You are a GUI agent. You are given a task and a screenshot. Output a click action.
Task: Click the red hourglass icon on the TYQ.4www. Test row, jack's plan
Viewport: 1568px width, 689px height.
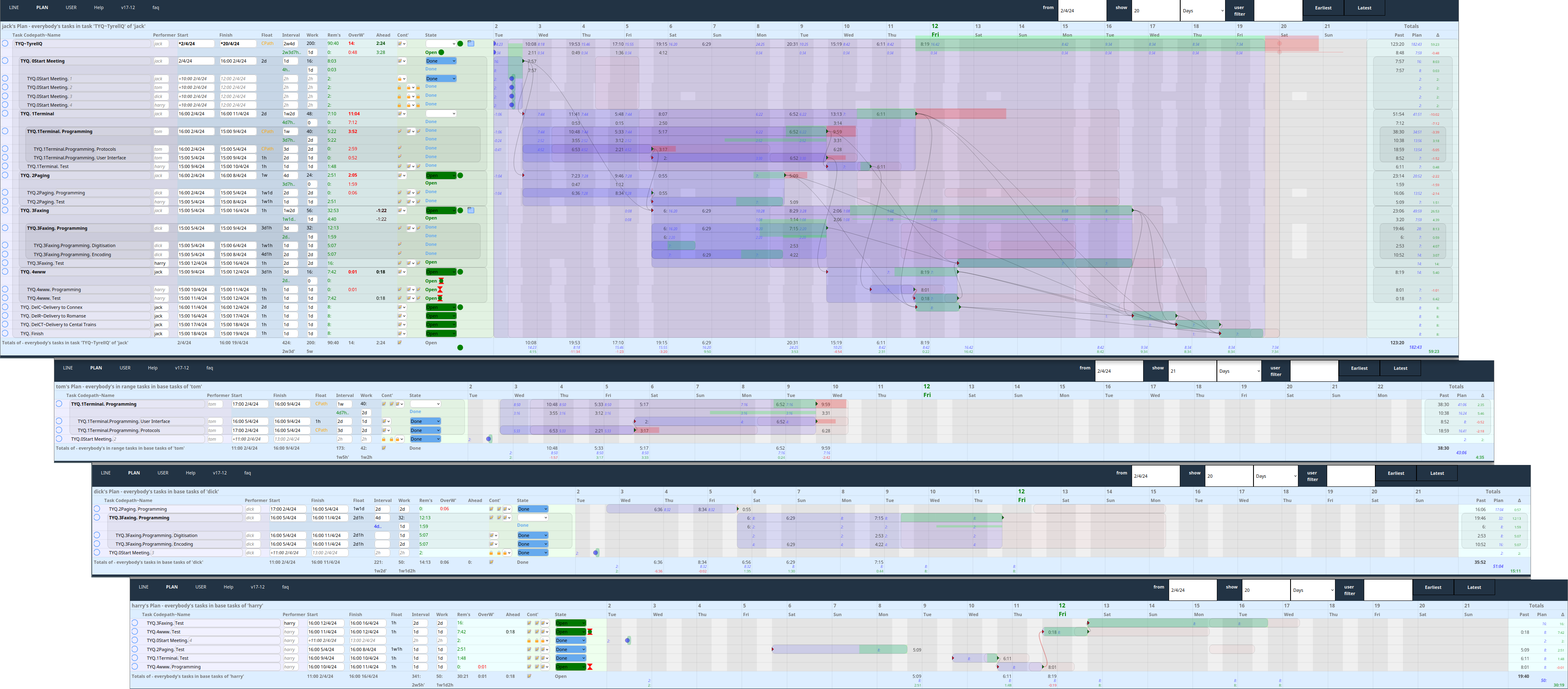pyautogui.click(x=440, y=298)
